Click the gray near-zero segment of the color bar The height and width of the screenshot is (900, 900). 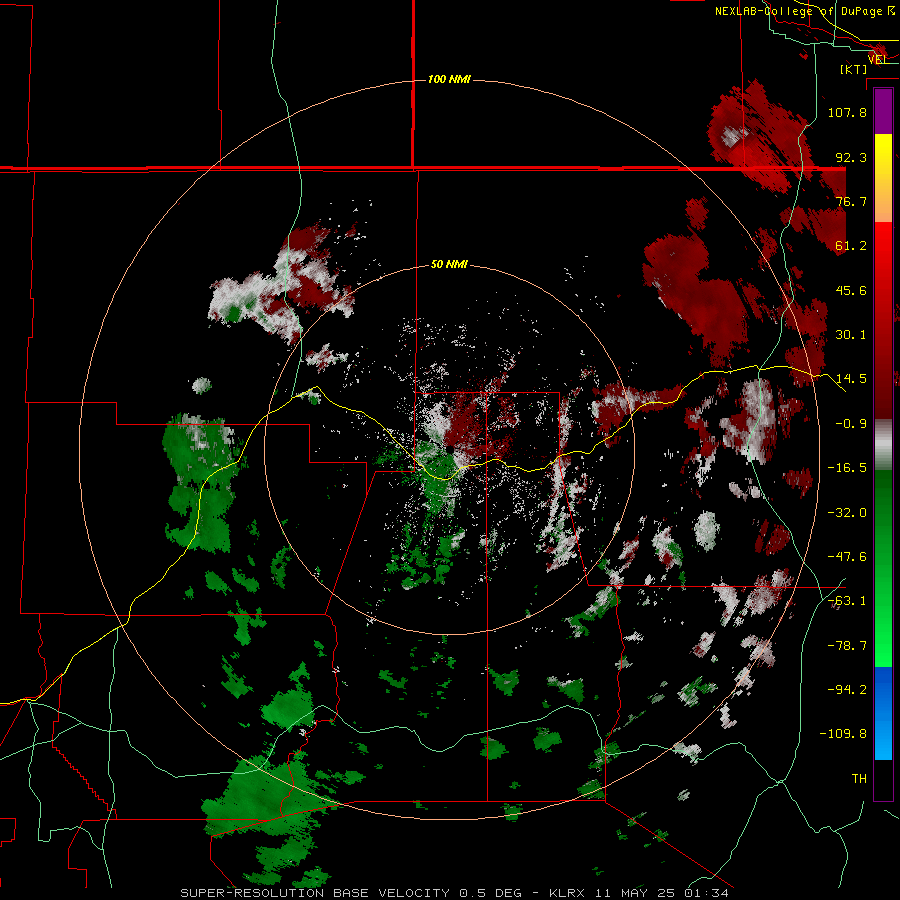883,445
